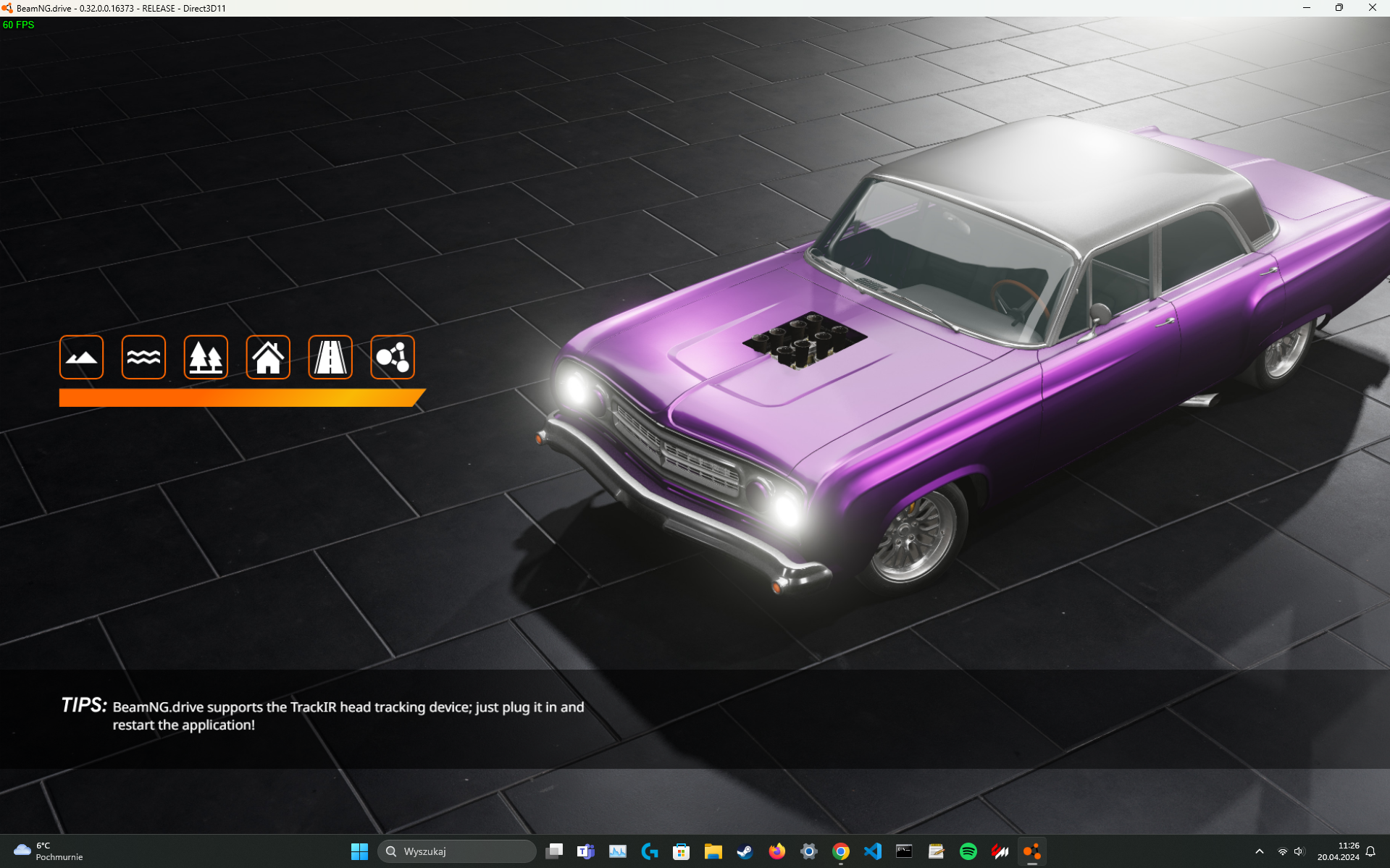The image size is (1390, 868).
Task: Open File Explorer from the taskbar
Action: pos(713,851)
